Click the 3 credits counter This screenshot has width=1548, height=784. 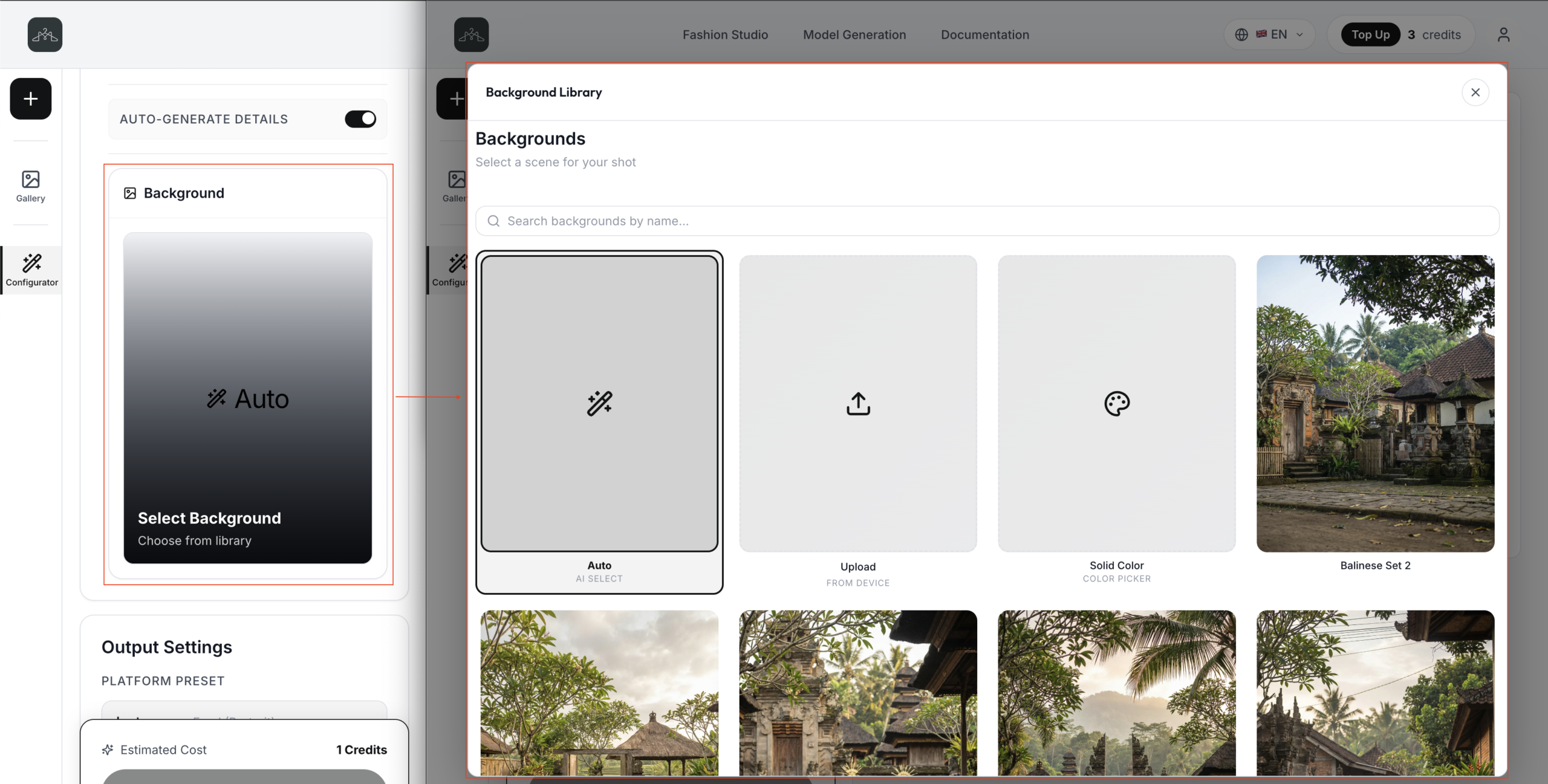point(1434,35)
